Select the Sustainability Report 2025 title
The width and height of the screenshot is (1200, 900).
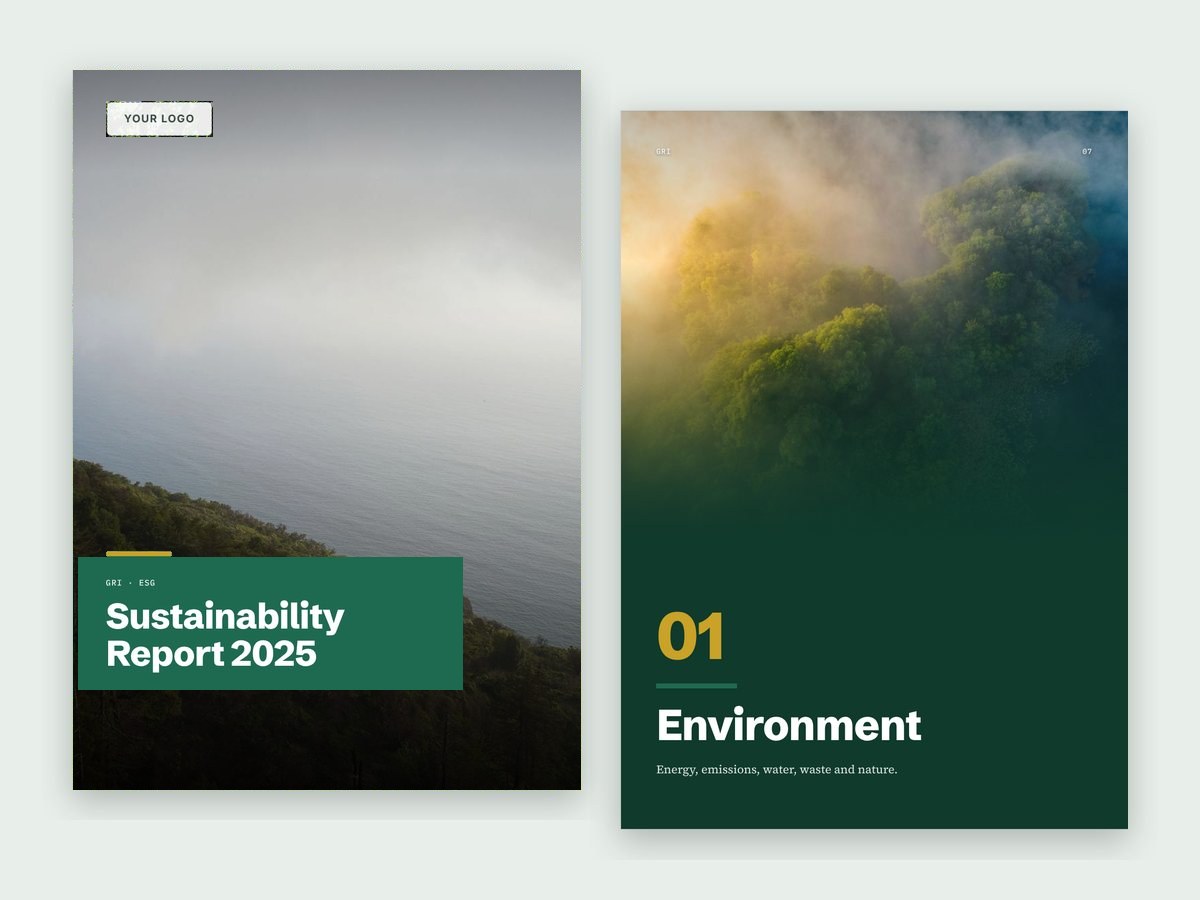[x=225, y=635]
